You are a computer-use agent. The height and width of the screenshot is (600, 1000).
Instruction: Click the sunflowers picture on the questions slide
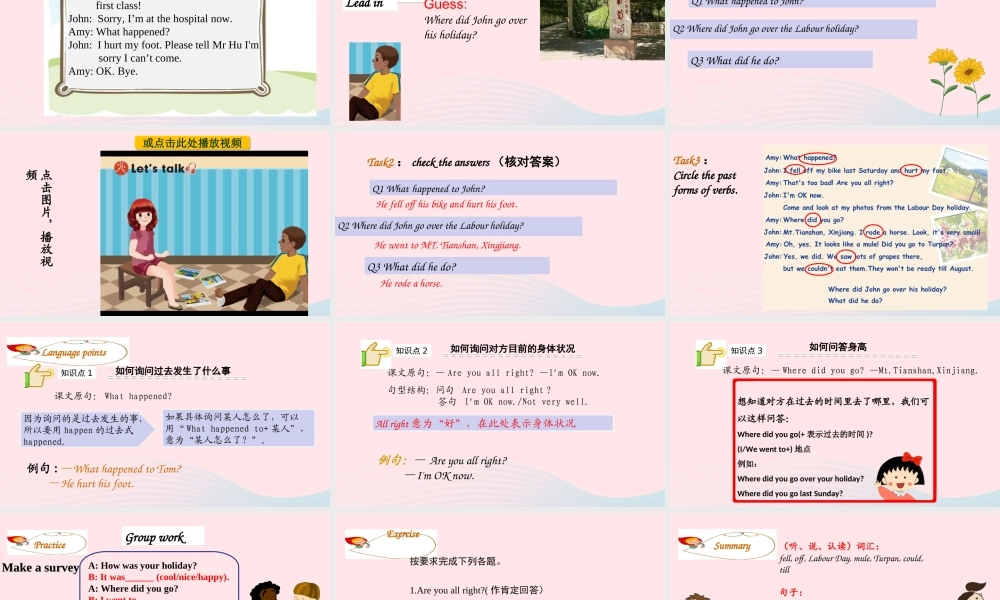[959, 81]
